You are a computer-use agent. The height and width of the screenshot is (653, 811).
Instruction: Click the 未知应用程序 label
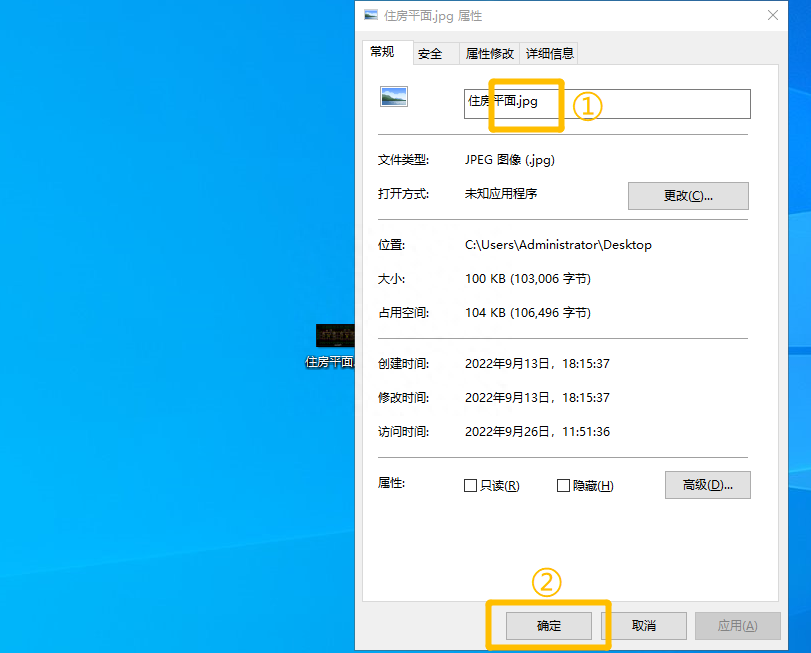(x=500, y=195)
